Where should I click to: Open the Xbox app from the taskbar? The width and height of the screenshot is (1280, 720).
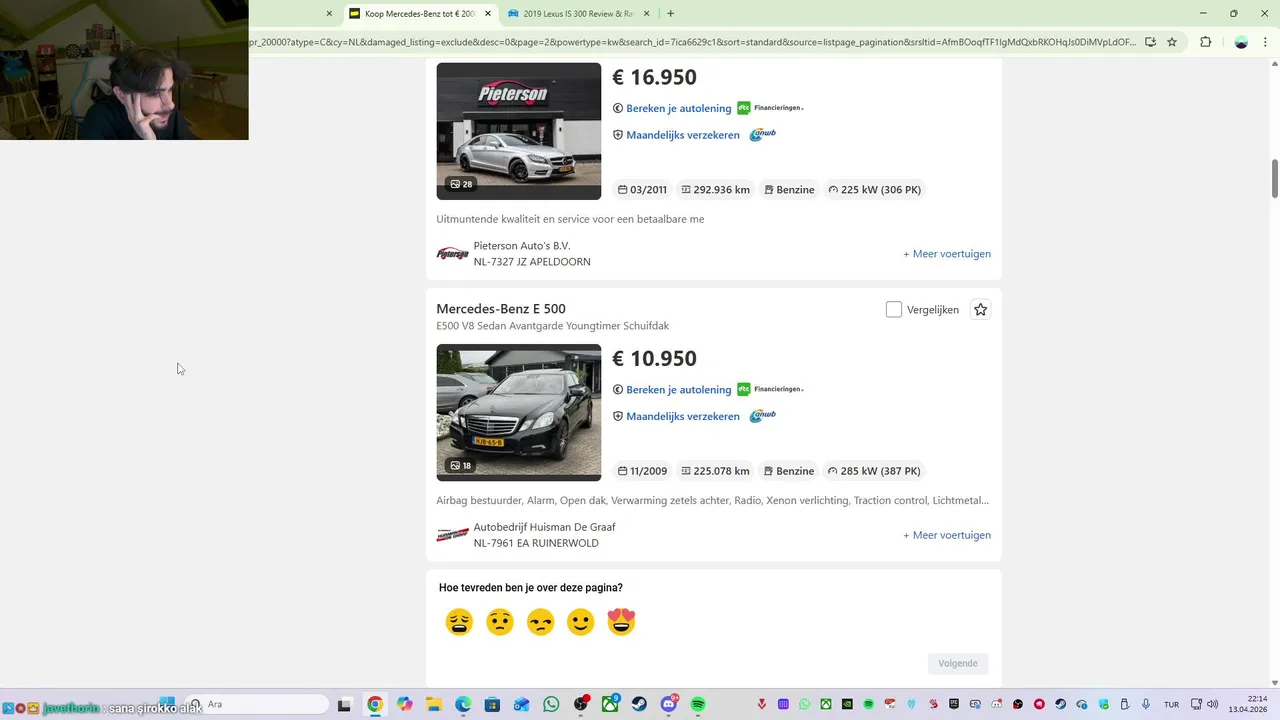(610, 705)
